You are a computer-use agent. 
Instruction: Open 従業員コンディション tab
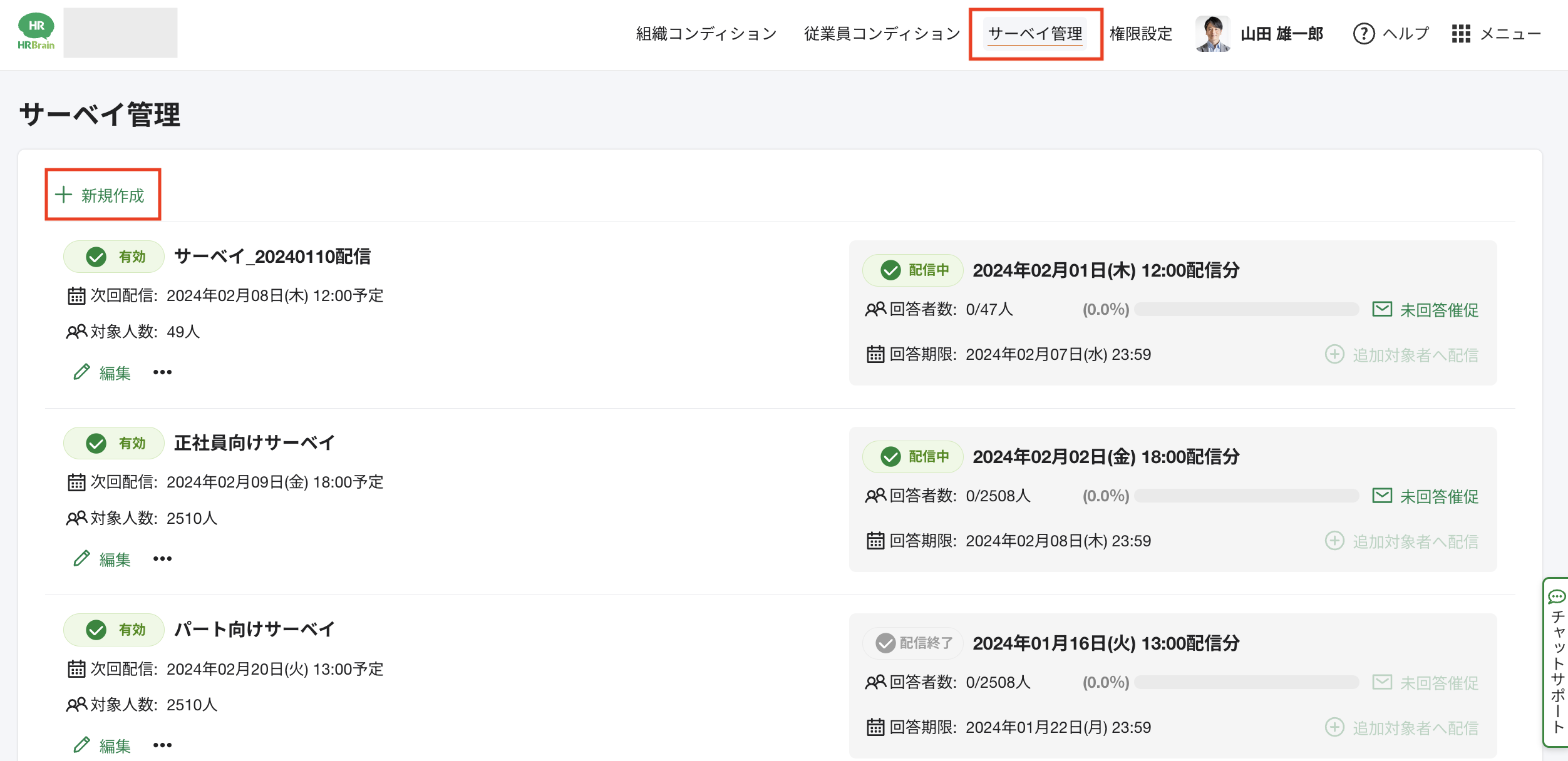(x=882, y=34)
